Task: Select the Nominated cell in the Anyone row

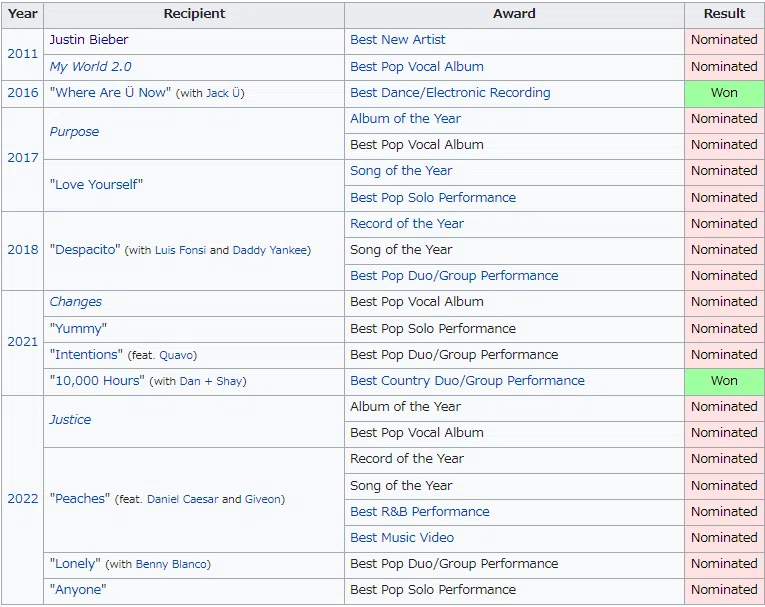Action: pyautogui.click(x=724, y=590)
